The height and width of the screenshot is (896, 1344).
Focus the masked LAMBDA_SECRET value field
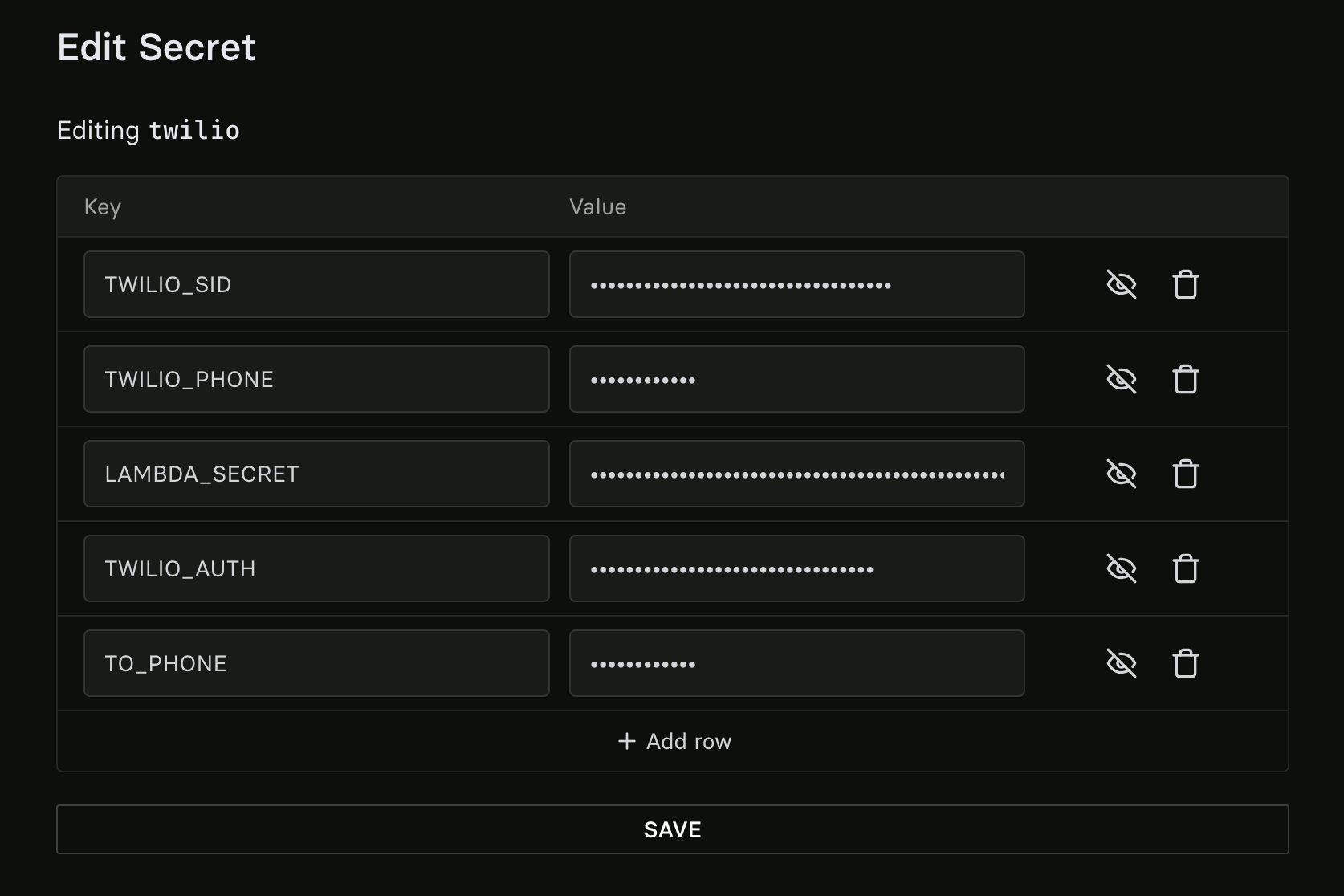796,474
